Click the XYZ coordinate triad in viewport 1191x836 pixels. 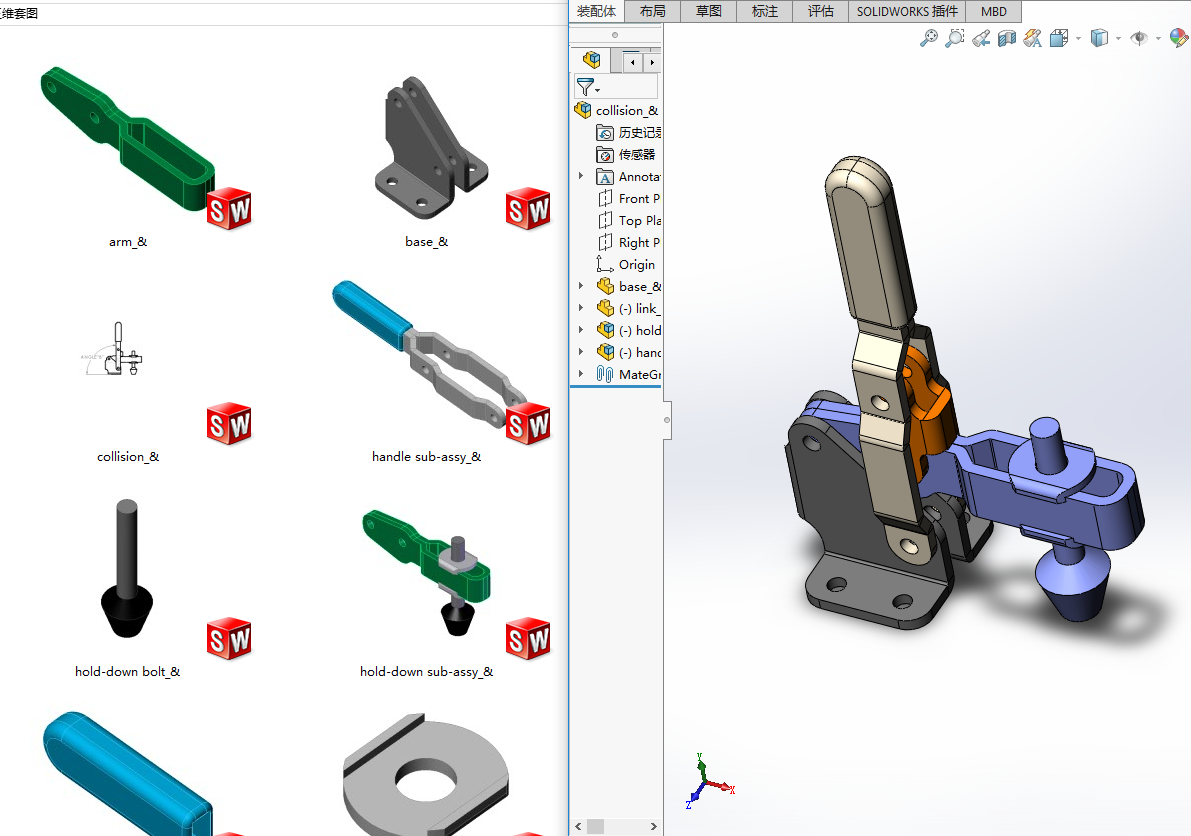[709, 782]
